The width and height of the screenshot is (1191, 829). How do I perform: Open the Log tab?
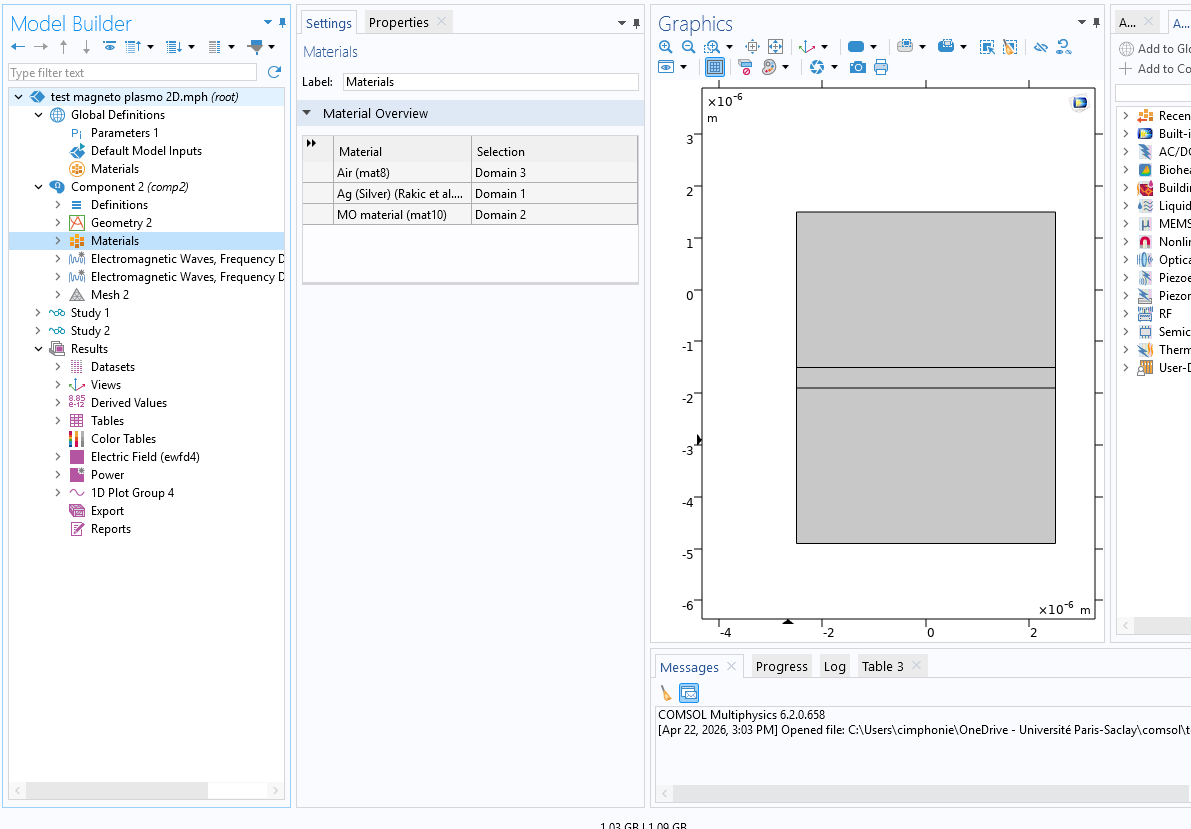coord(834,667)
